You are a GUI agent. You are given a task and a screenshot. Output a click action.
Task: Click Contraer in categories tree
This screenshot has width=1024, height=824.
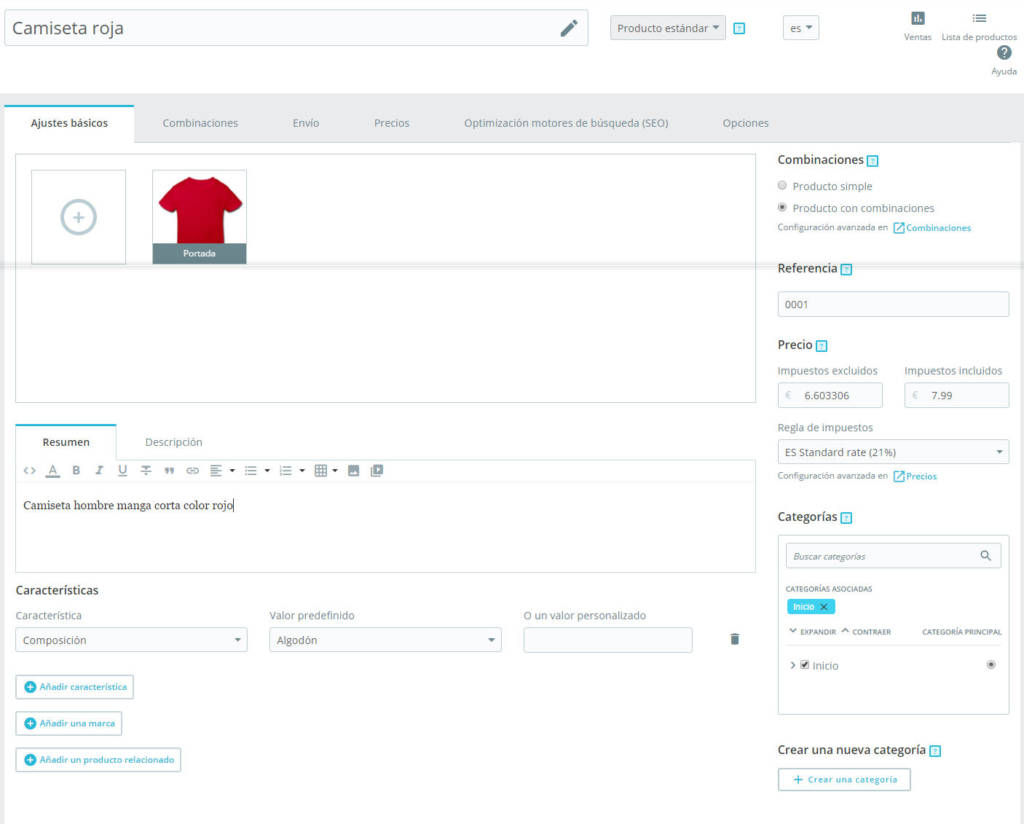point(866,631)
